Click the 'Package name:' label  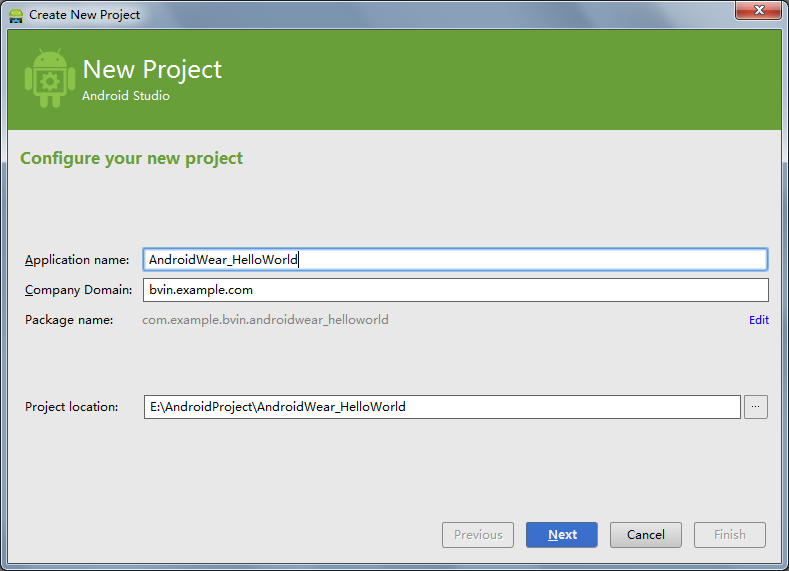tap(69, 320)
